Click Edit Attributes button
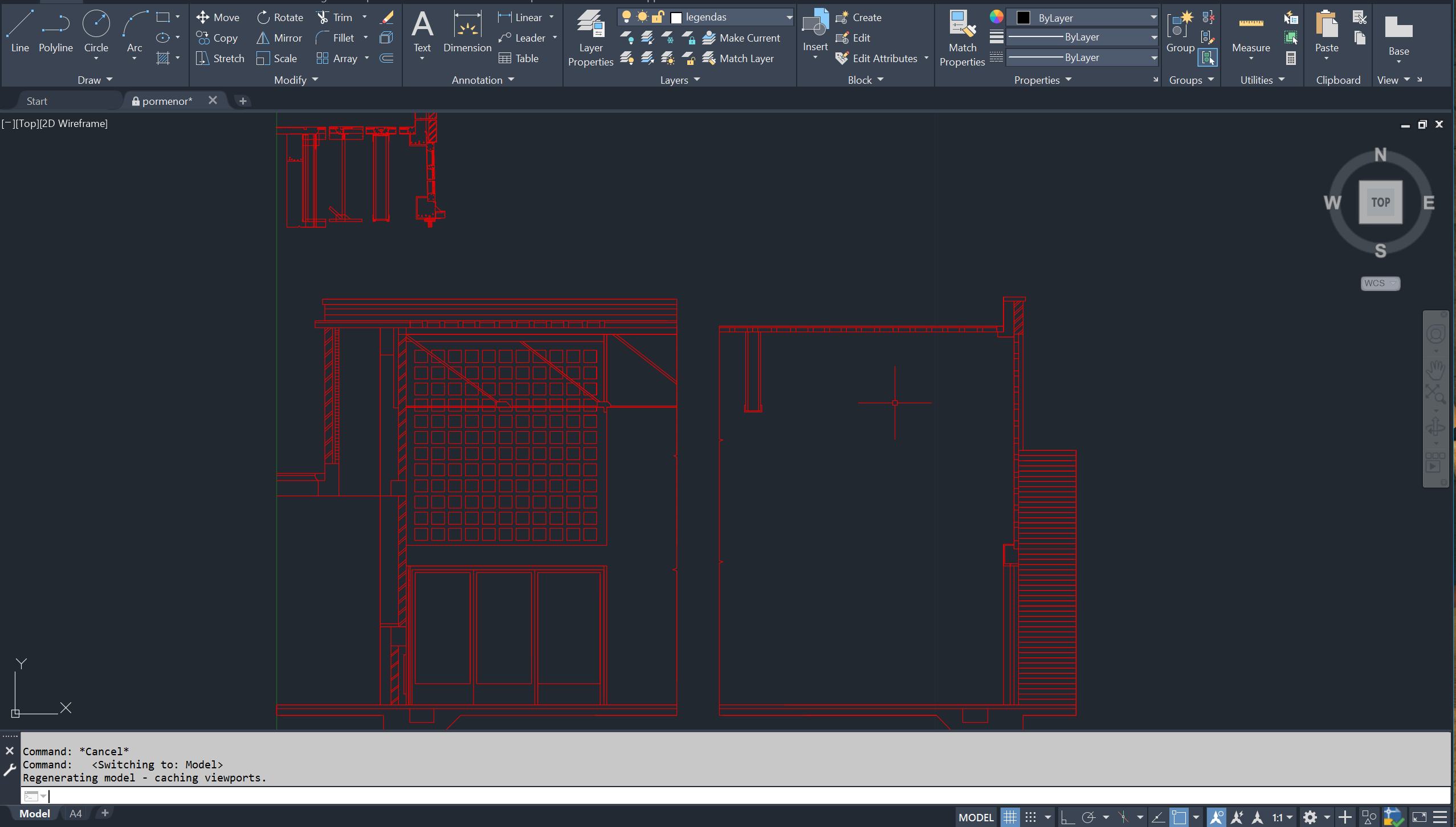Screen dimensions: 1456x827 (x=876, y=58)
